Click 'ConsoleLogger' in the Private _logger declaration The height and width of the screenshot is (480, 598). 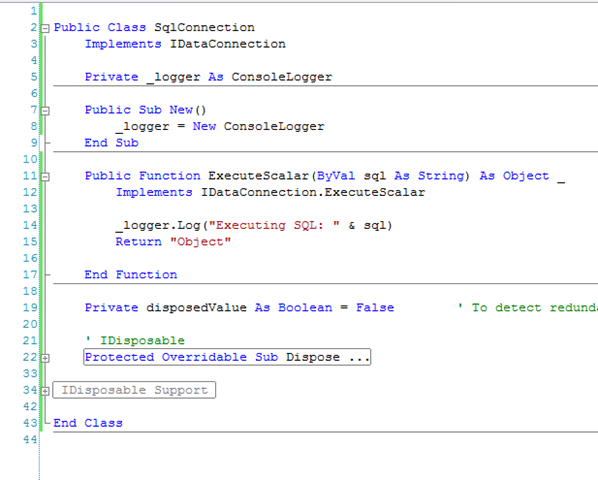pyautogui.click(x=281, y=77)
